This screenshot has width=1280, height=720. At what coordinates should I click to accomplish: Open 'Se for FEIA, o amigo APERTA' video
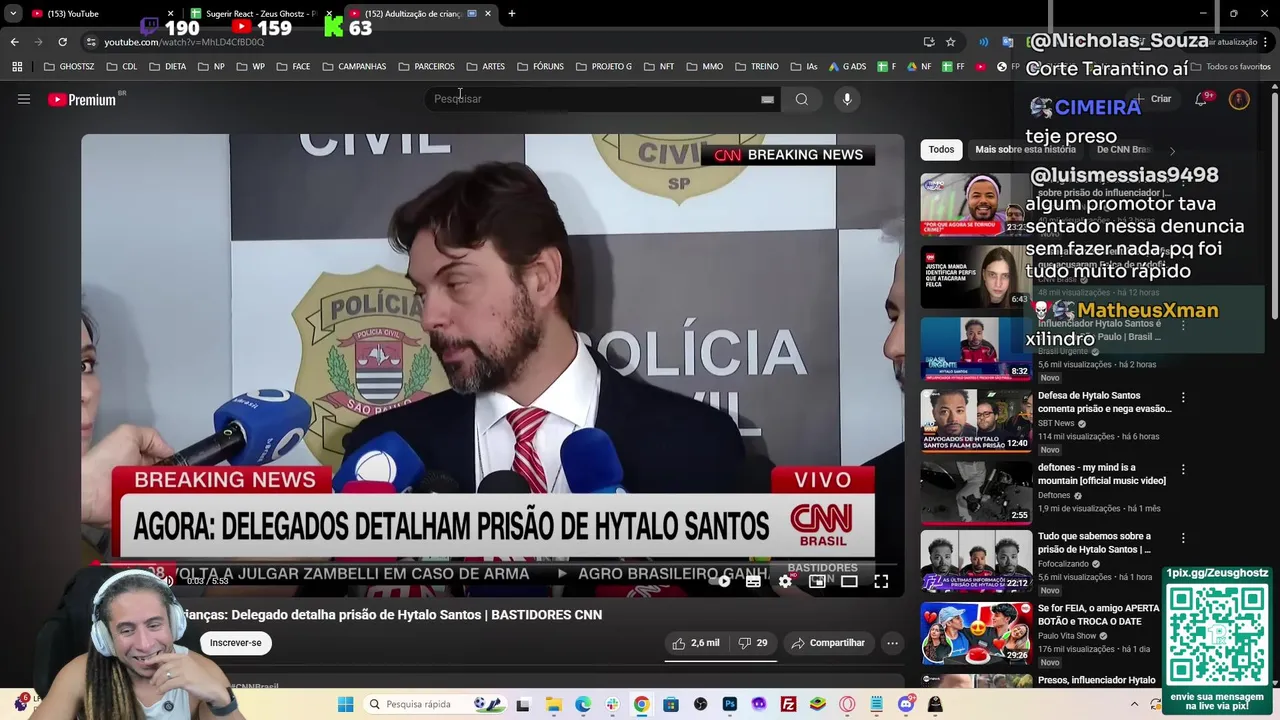(1098, 614)
